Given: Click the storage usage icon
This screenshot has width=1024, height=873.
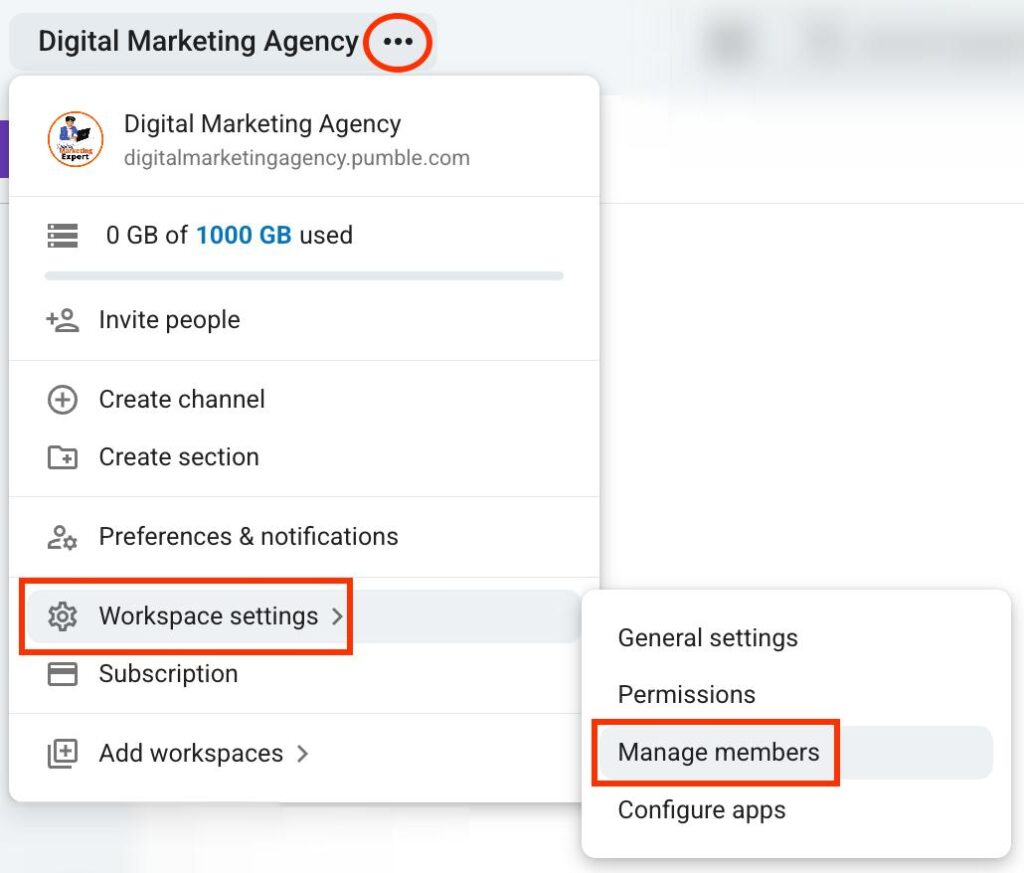Looking at the screenshot, I should 63,235.
